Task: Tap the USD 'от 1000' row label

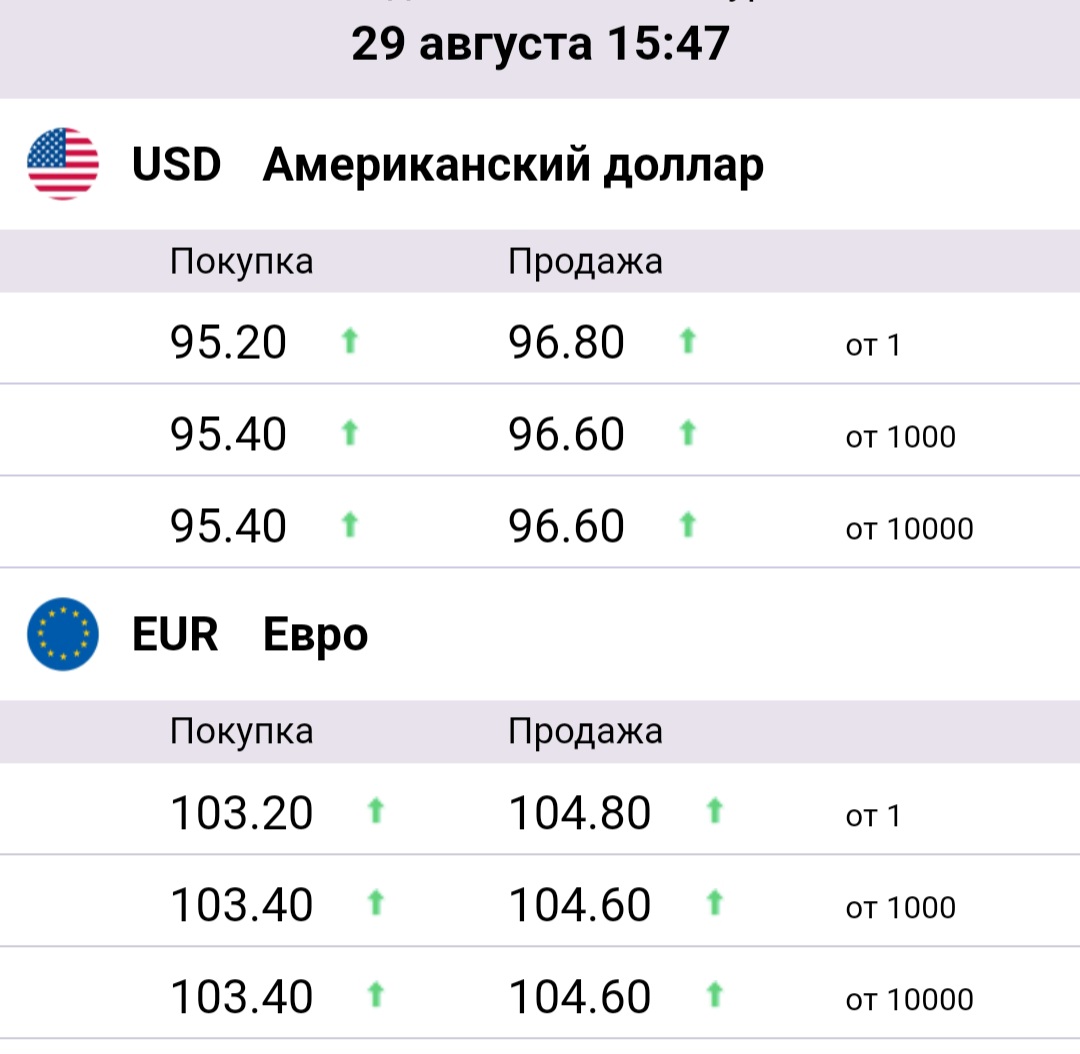Action: 900,437
